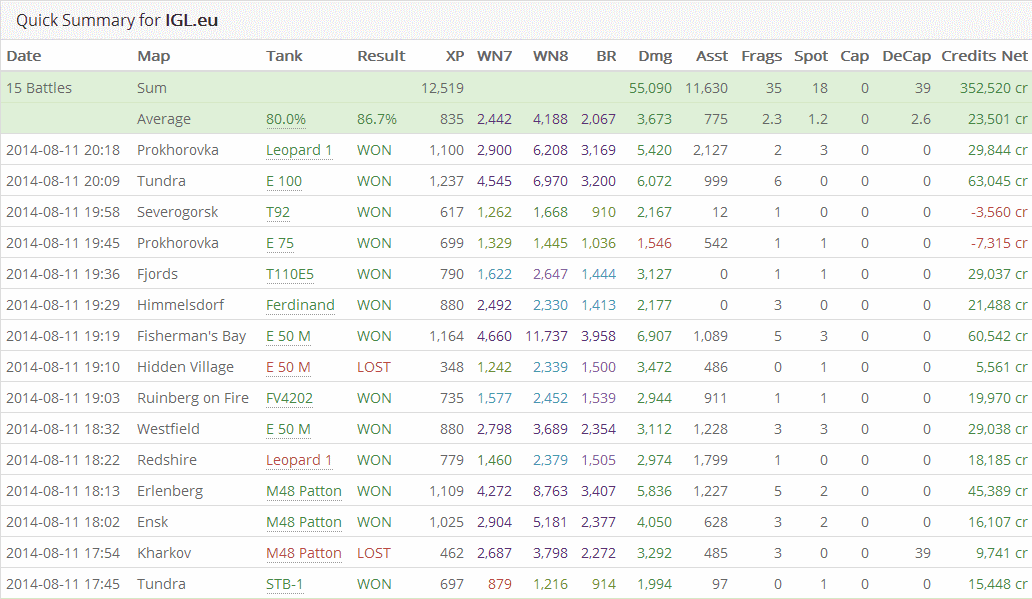Open M48 Patton link in Ensk row

coord(303,521)
